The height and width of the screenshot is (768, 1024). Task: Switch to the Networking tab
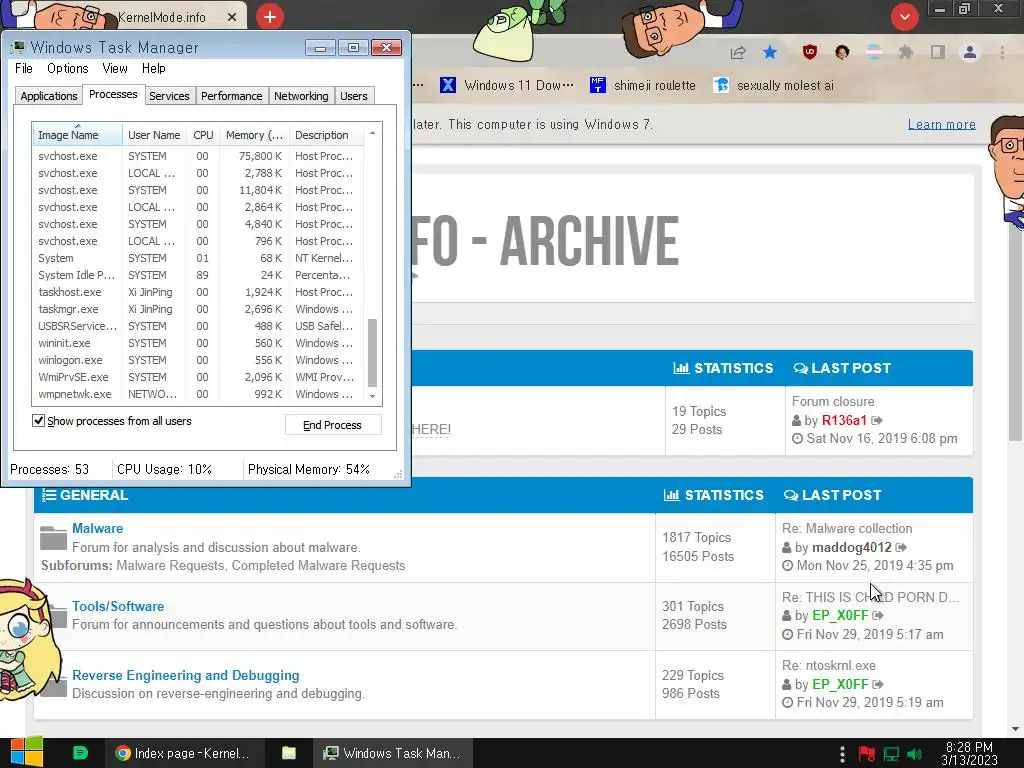pyautogui.click(x=301, y=96)
